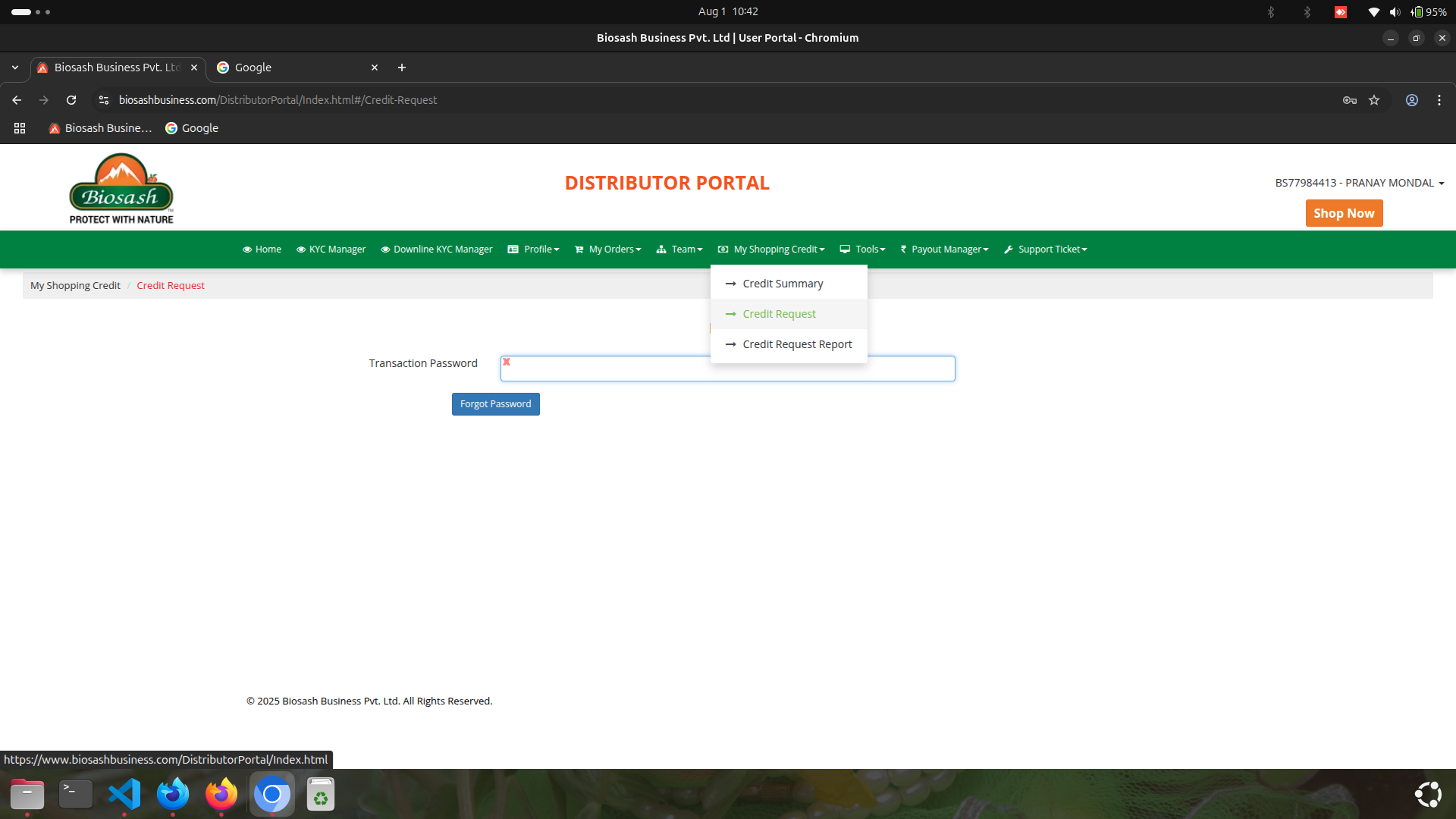Image resolution: width=1456 pixels, height=819 pixels.
Task: Click red tray app indicator icon
Action: click(1341, 12)
